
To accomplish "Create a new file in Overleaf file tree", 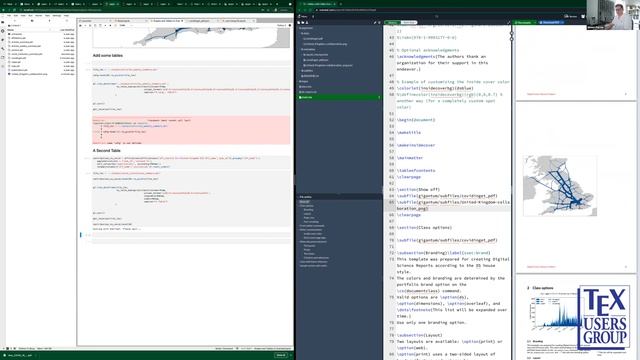I will click(x=298, y=22).
